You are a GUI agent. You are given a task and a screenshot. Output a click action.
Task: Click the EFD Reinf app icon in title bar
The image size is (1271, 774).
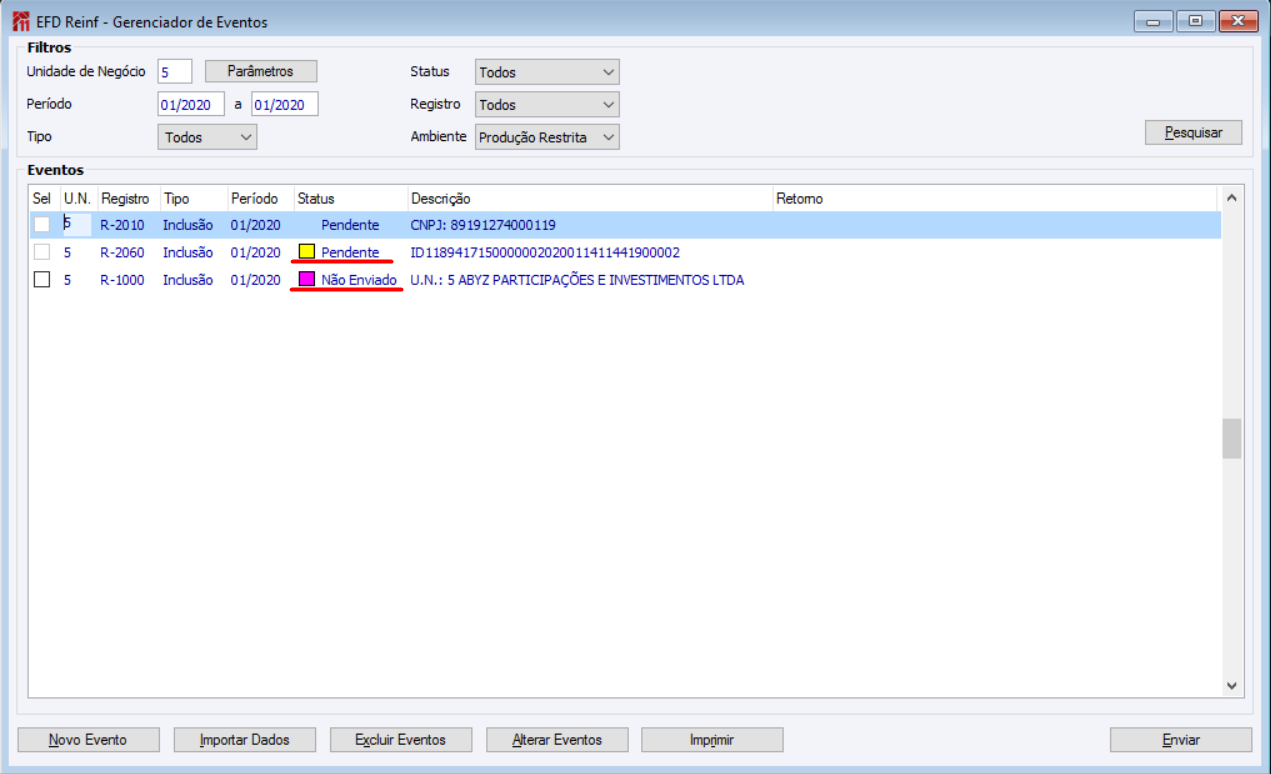20,21
